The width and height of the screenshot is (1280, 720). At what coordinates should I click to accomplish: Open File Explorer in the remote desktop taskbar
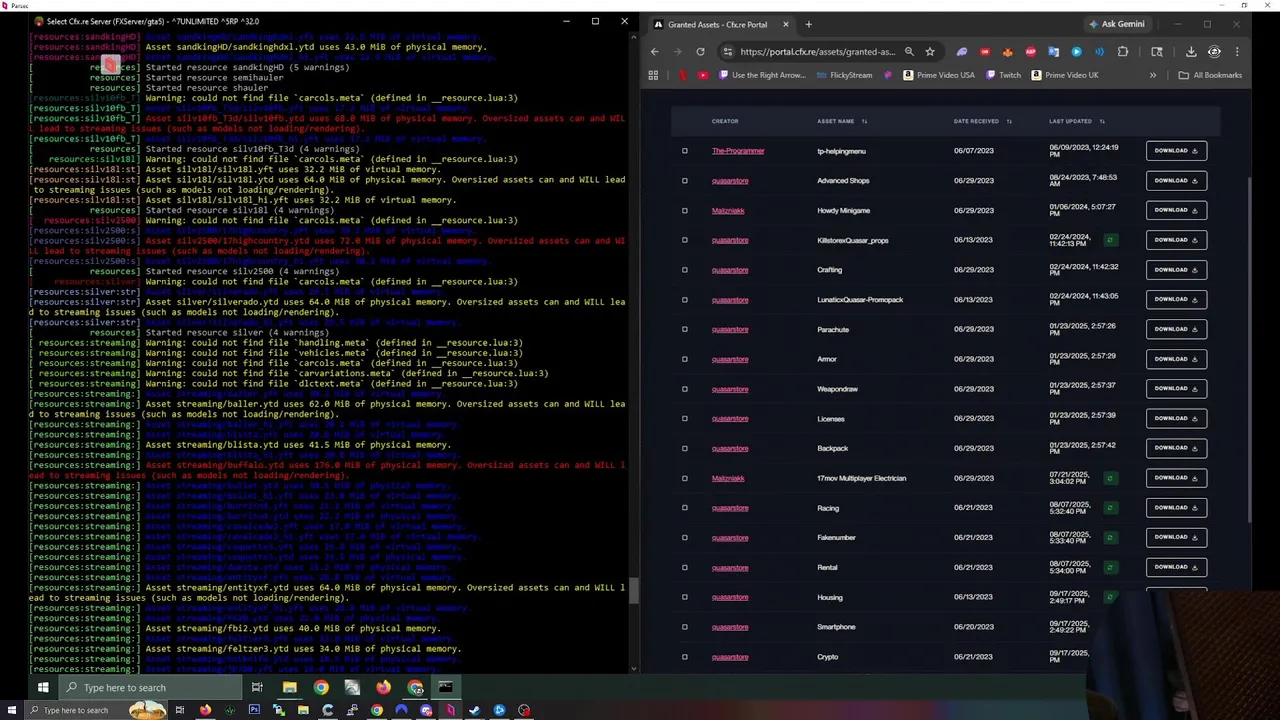[289, 687]
